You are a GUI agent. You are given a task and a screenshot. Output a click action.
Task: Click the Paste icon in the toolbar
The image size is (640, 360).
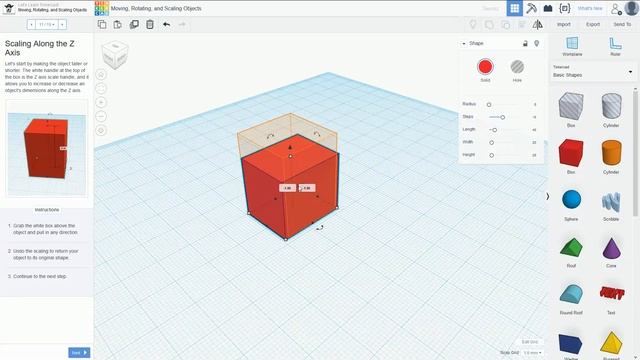click(x=118, y=24)
